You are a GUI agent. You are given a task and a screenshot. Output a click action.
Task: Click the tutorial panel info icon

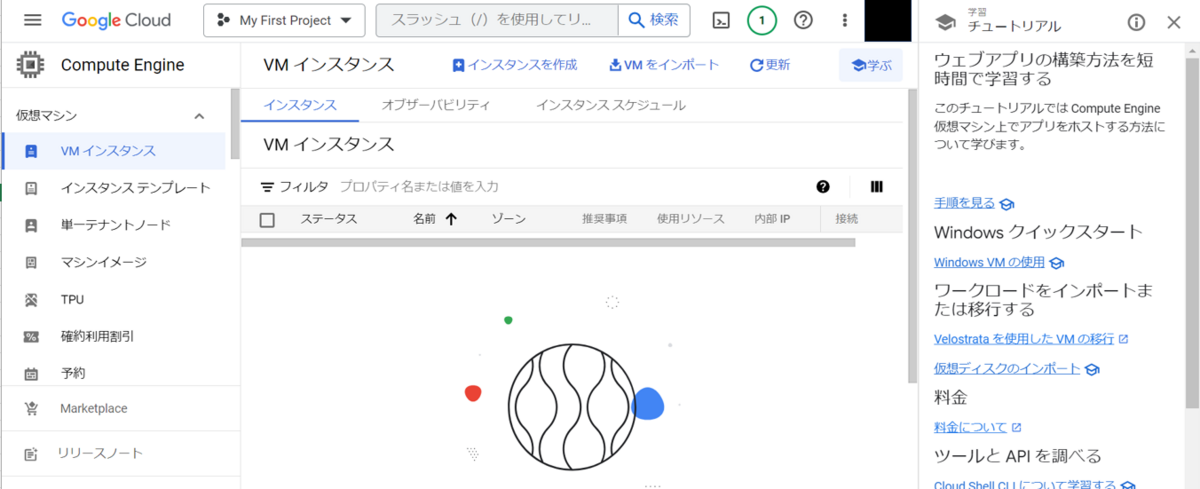tap(1136, 22)
